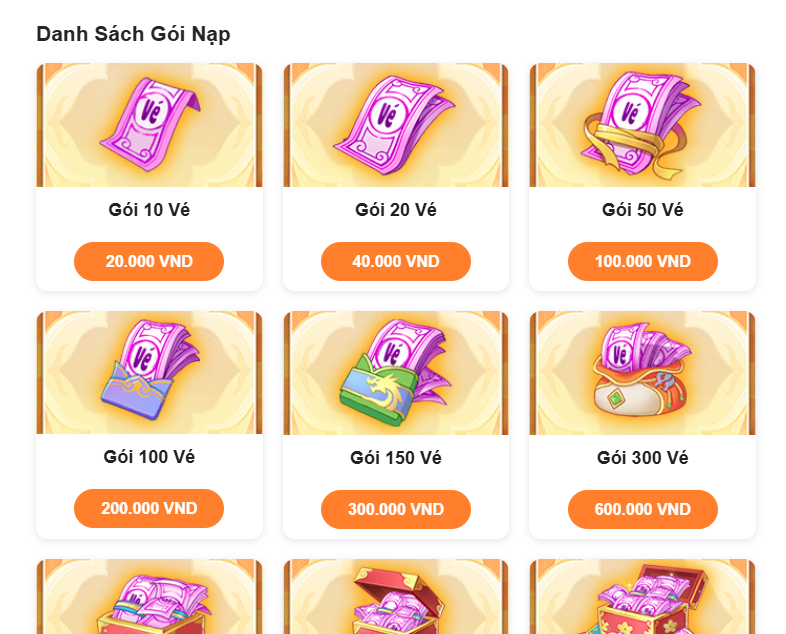
Task: Click the single pink ticket icon
Action: click(149, 125)
